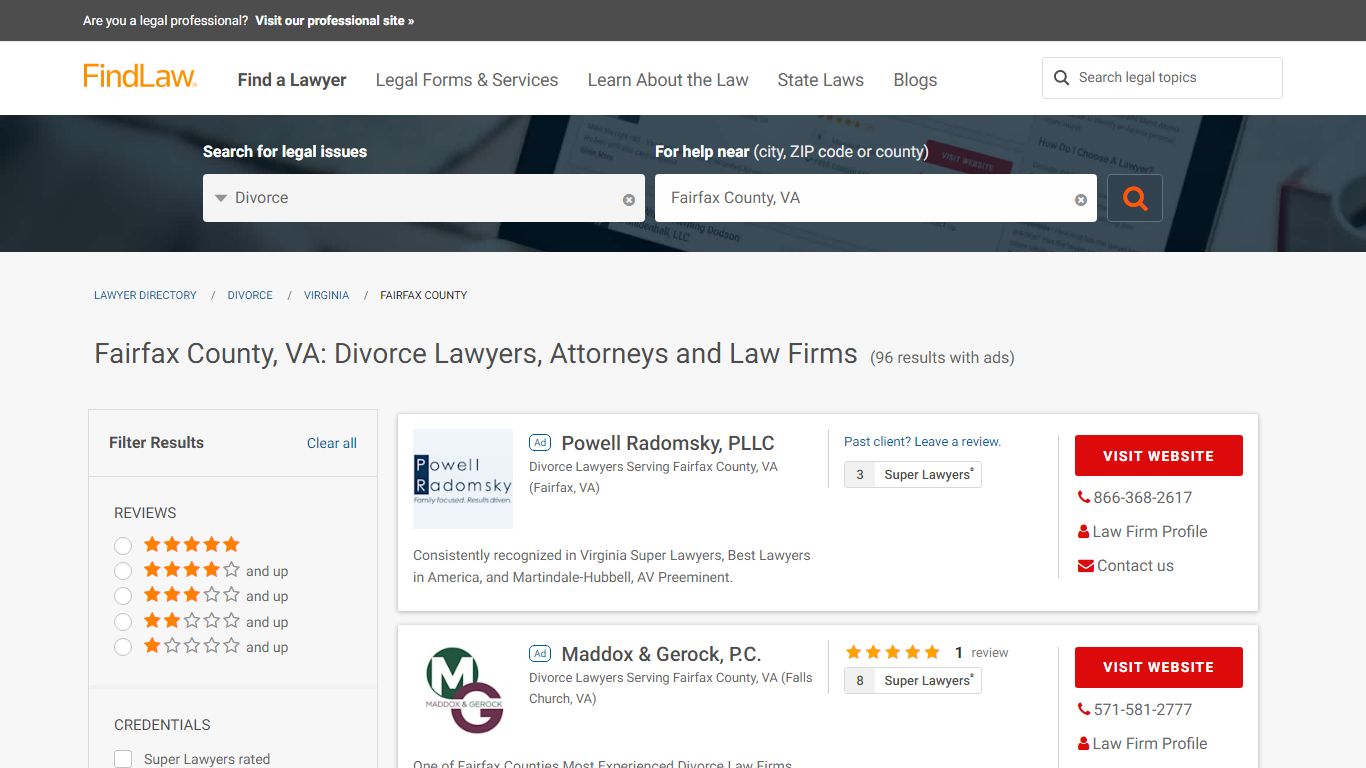Clear the Fairfax County location field
This screenshot has width=1366, height=768.
[x=1081, y=200]
